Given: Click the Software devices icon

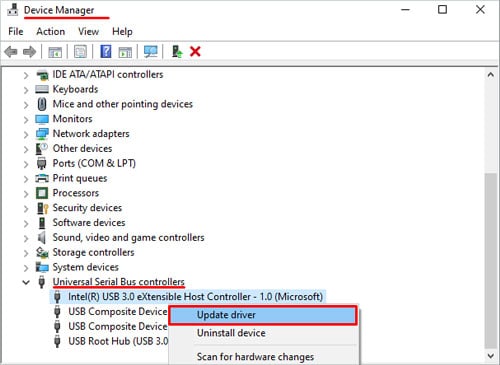Looking at the screenshot, I should 42,223.
